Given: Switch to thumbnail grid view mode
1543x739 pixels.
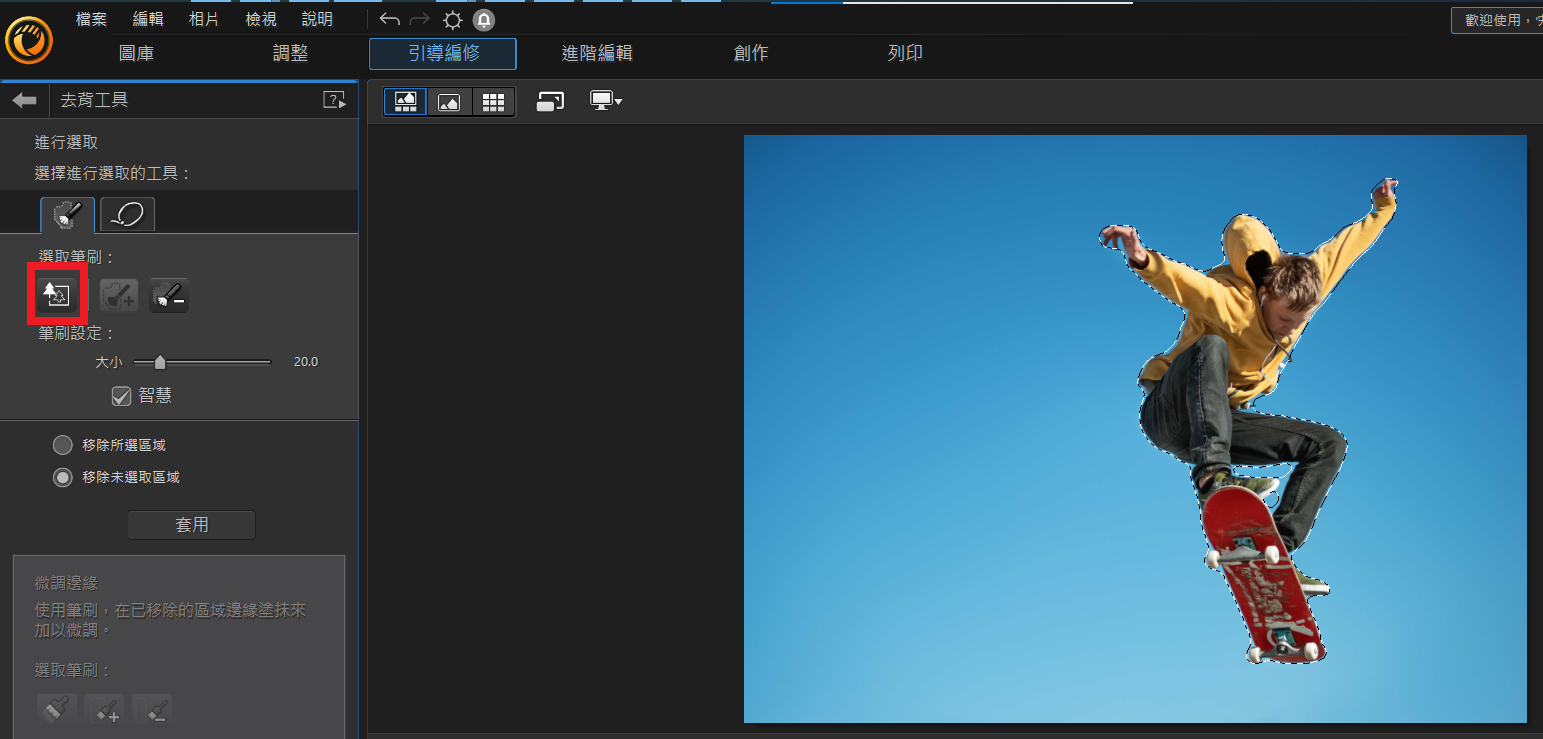Looking at the screenshot, I should click(x=492, y=102).
